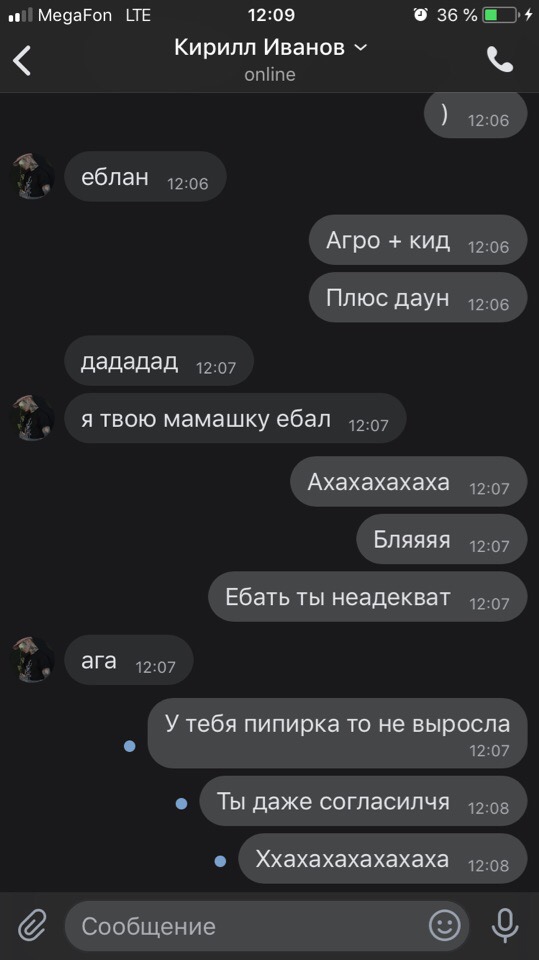This screenshot has width=539, height=960.
Task: Tap the alarm clock status icon
Action: tap(420, 15)
